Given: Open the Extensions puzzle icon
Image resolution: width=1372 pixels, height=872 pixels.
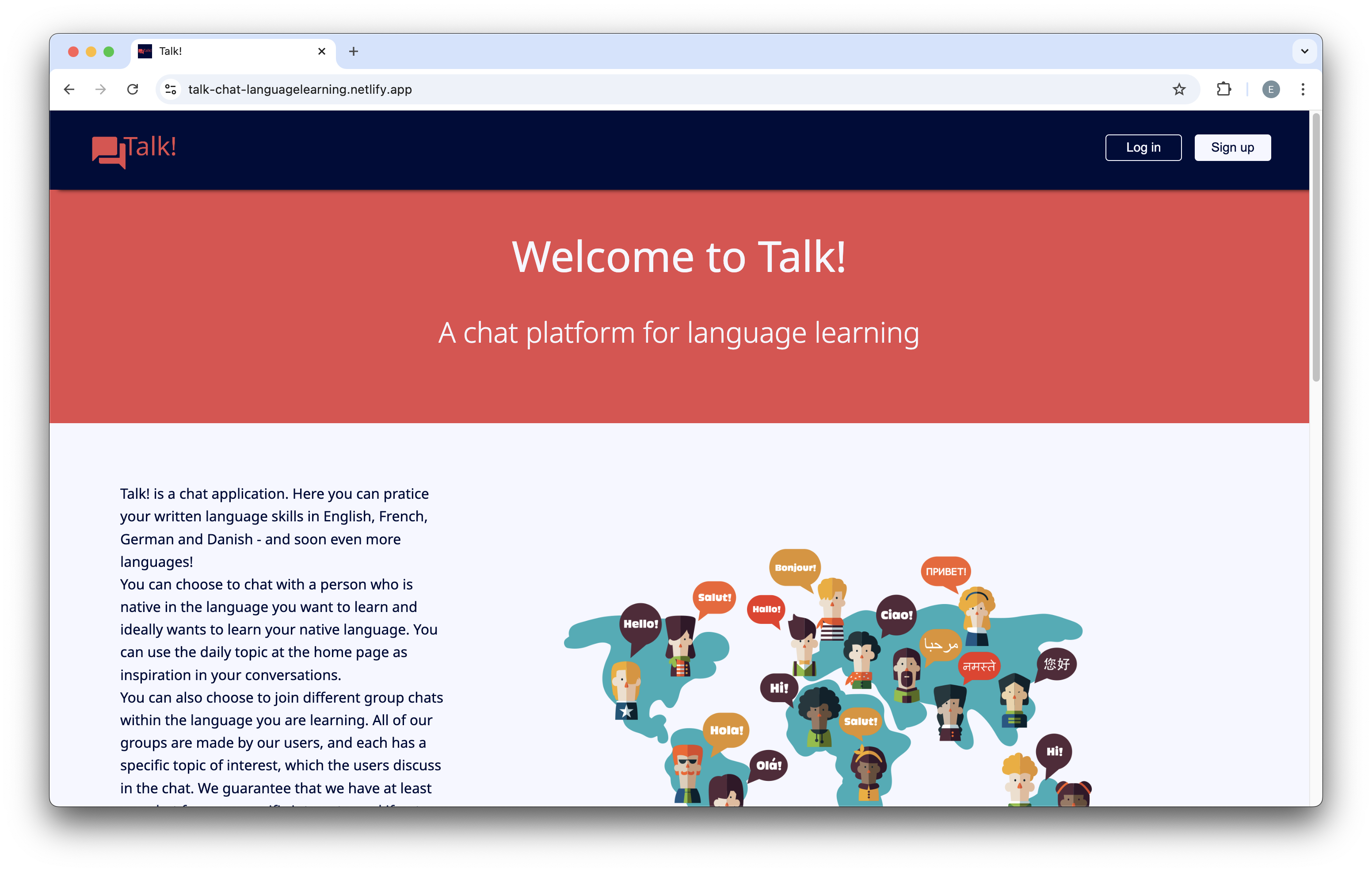Looking at the screenshot, I should pyautogui.click(x=1224, y=89).
